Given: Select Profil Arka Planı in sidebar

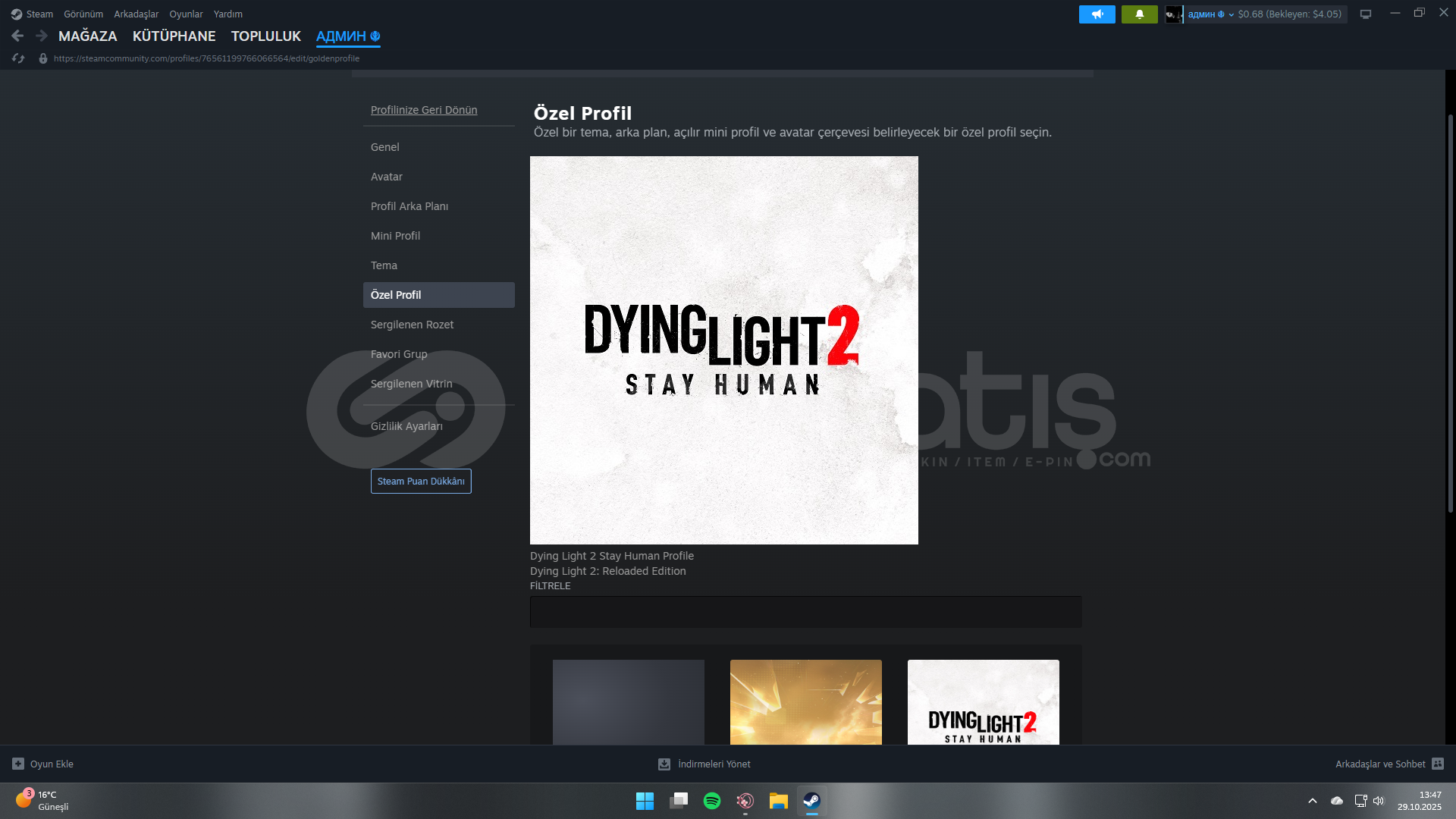Looking at the screenshot, I should (409, 206).
